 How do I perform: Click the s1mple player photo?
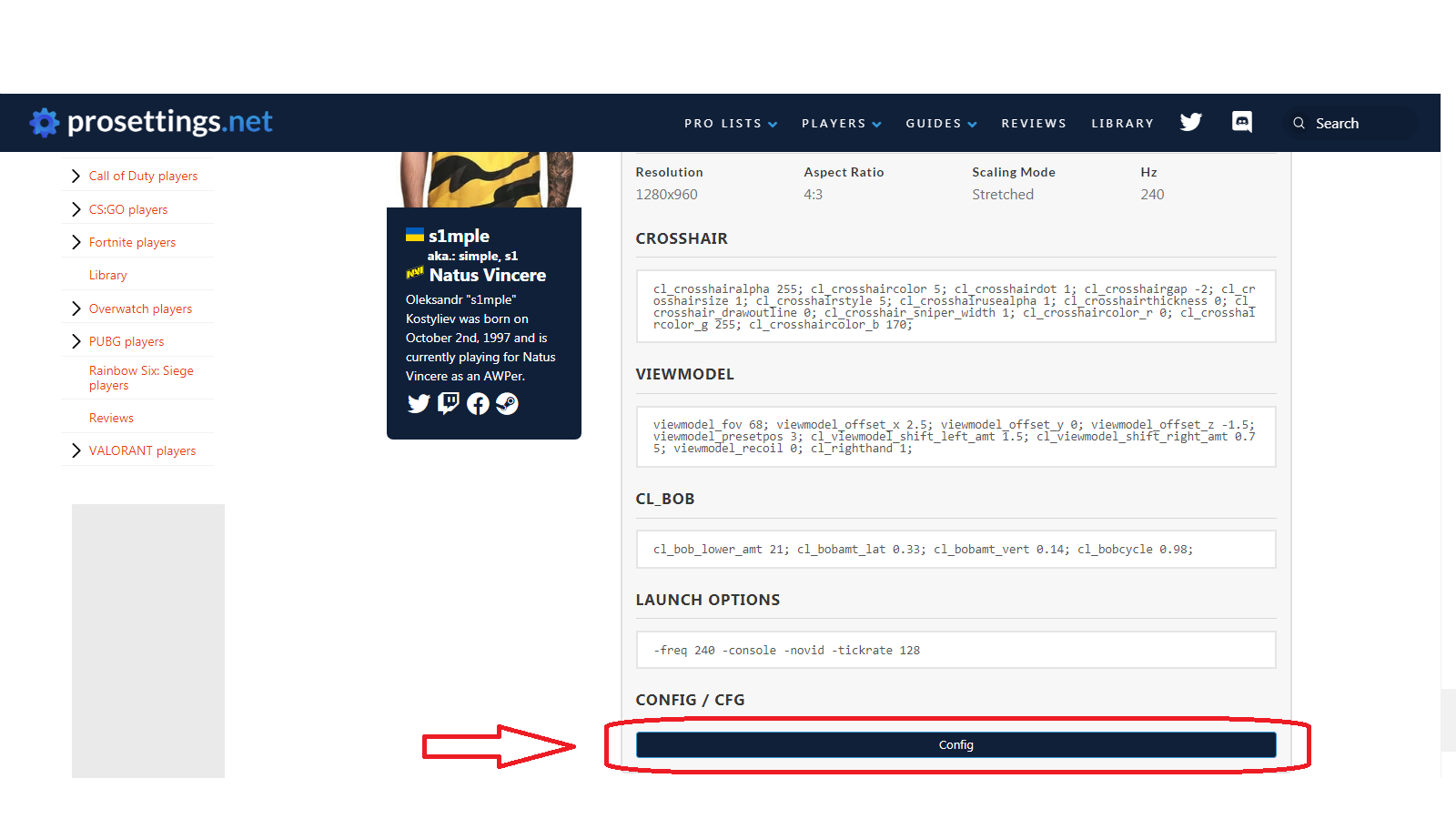pyautogui.click(x=487, y=179)
